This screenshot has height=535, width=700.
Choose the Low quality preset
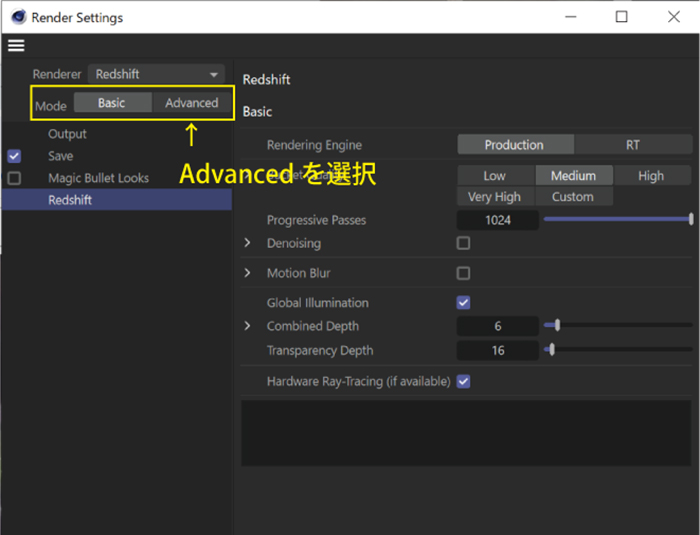coord(494,175)
